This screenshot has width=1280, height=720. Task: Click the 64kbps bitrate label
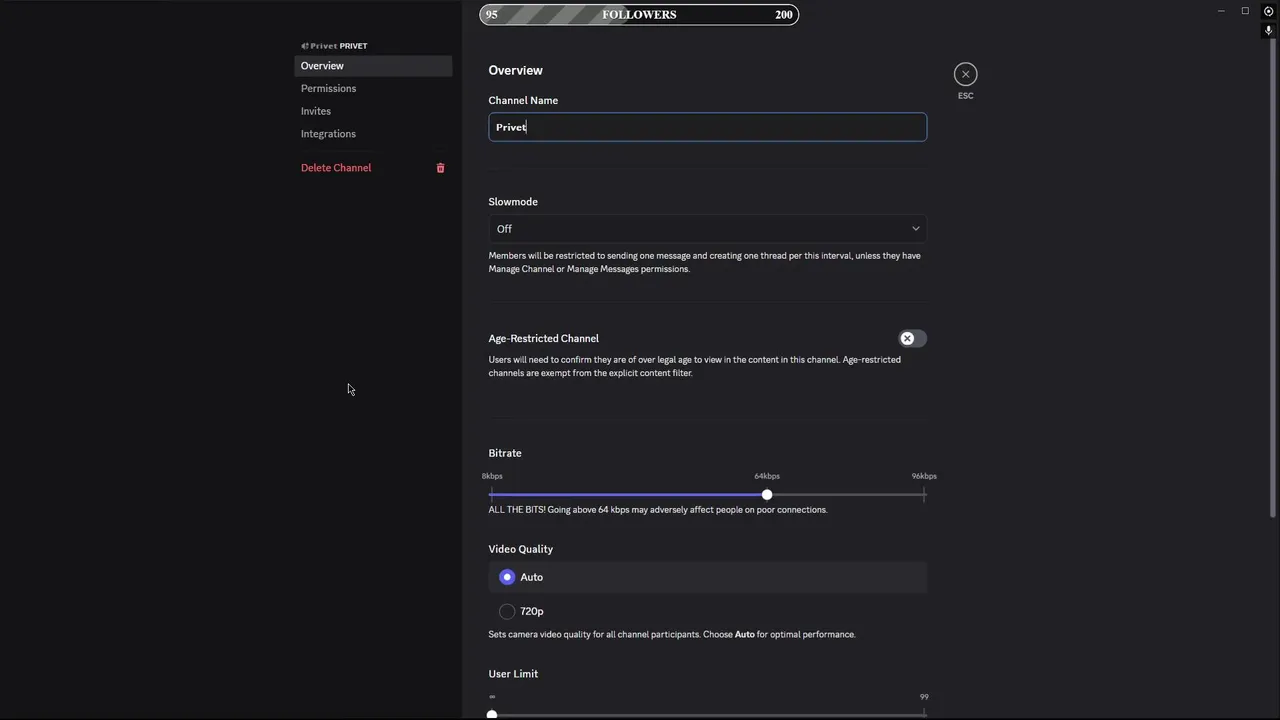point(767,476)
